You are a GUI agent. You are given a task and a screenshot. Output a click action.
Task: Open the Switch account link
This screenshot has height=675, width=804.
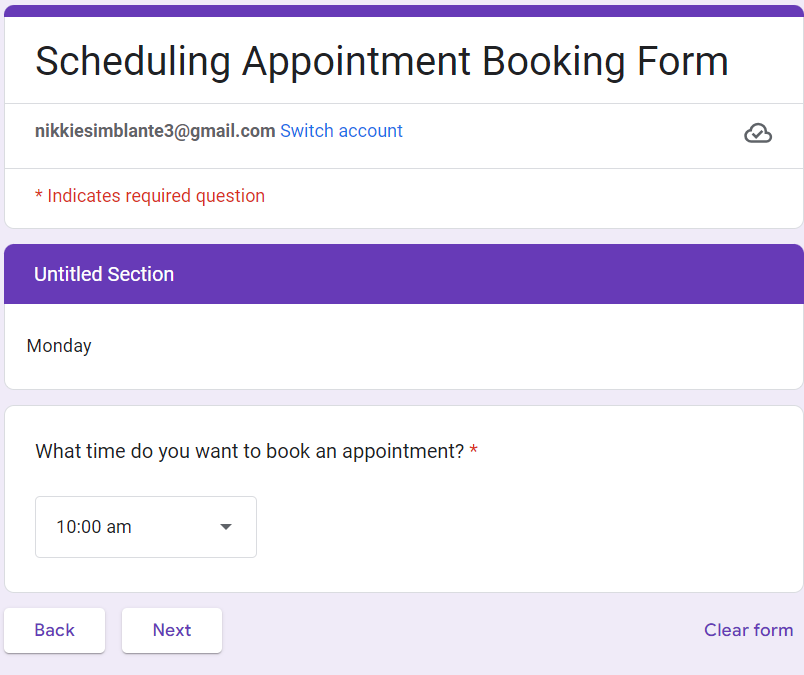pos(341,131)
